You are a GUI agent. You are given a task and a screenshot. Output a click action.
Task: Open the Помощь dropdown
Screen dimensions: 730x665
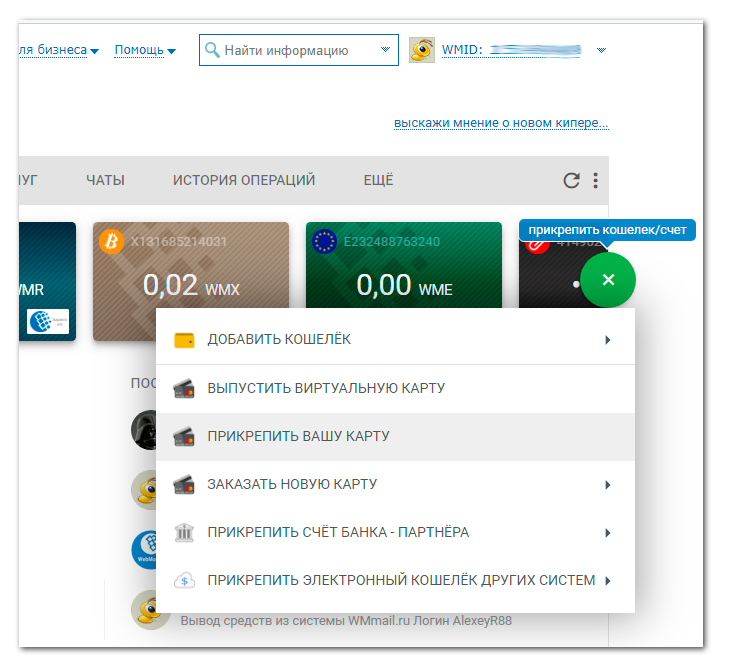pos(145,50)
